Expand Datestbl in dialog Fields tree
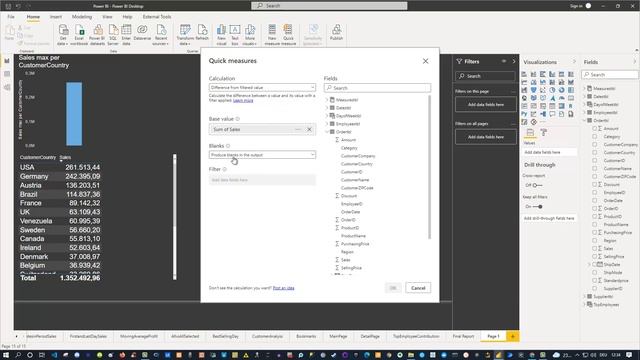This screenshot has width=640, height=360. [327, 108]
